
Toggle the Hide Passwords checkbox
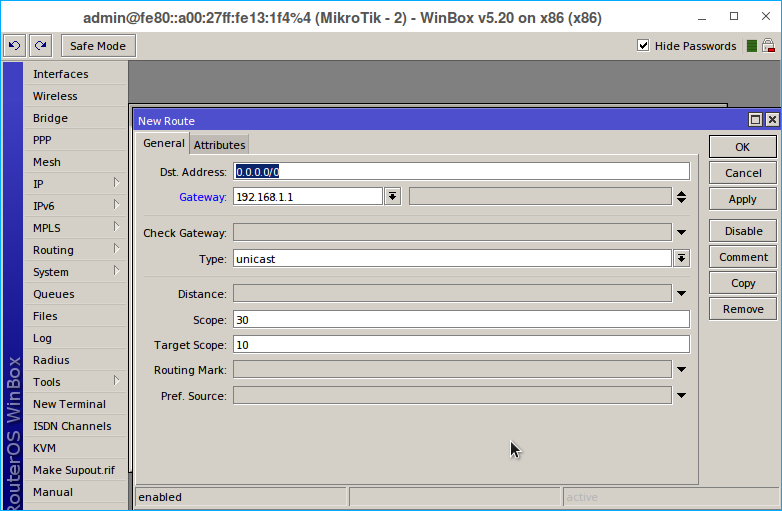pyautogui.click(x=643, y=46)
